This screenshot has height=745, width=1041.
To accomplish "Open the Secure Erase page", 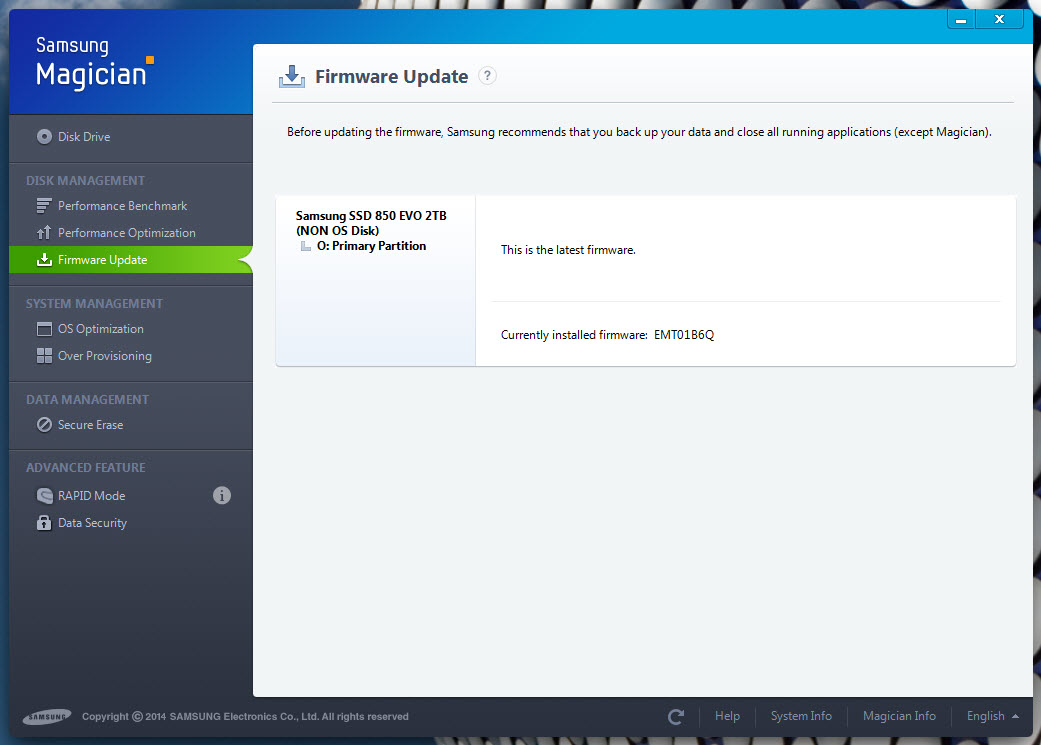I will tap(90, 425).
